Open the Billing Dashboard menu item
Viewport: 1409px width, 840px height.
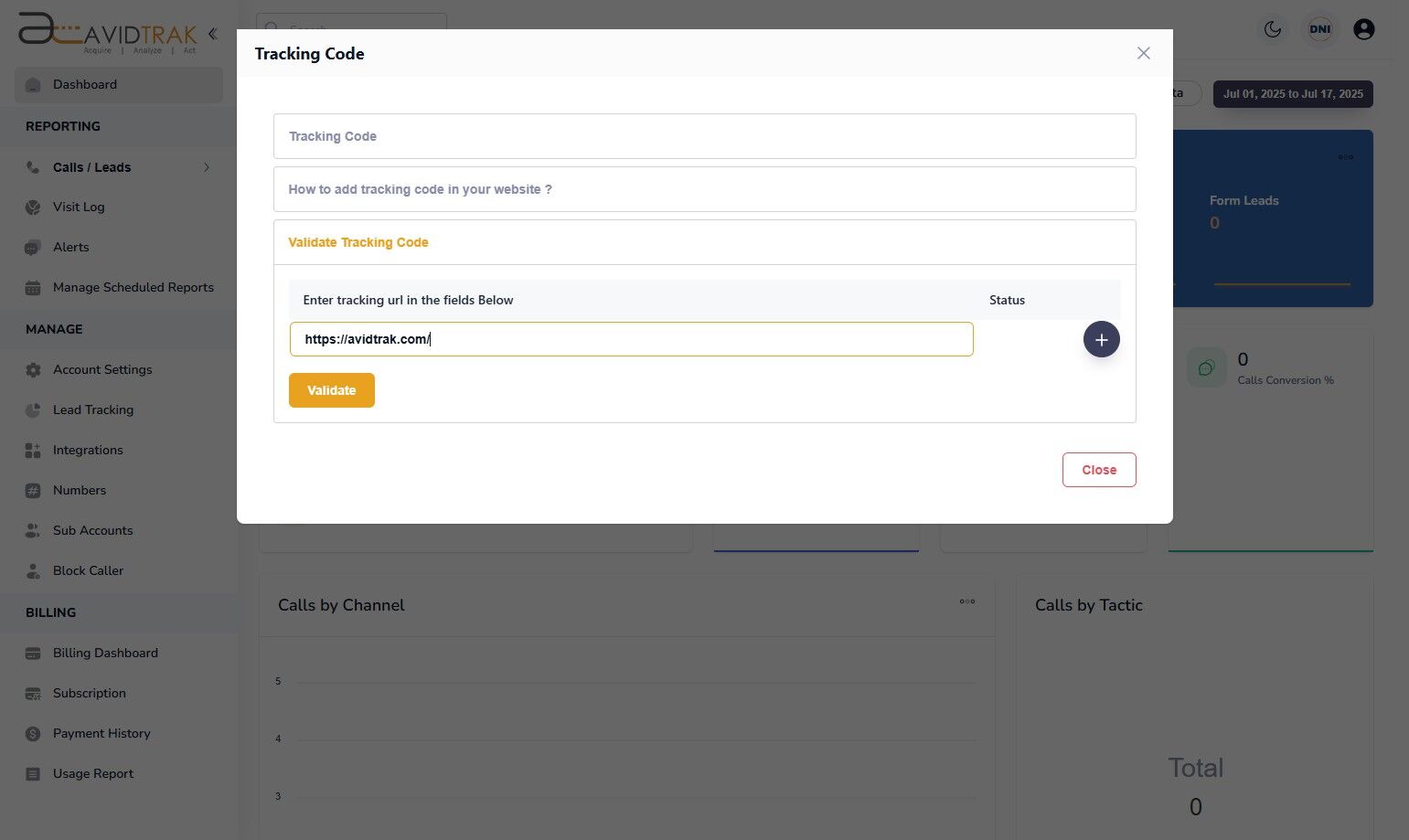point(105,653)
